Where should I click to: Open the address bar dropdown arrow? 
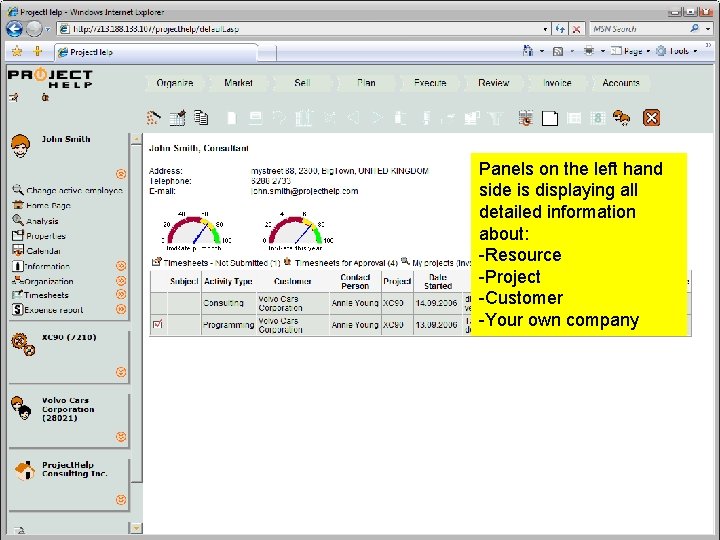(x=545, y=29)
